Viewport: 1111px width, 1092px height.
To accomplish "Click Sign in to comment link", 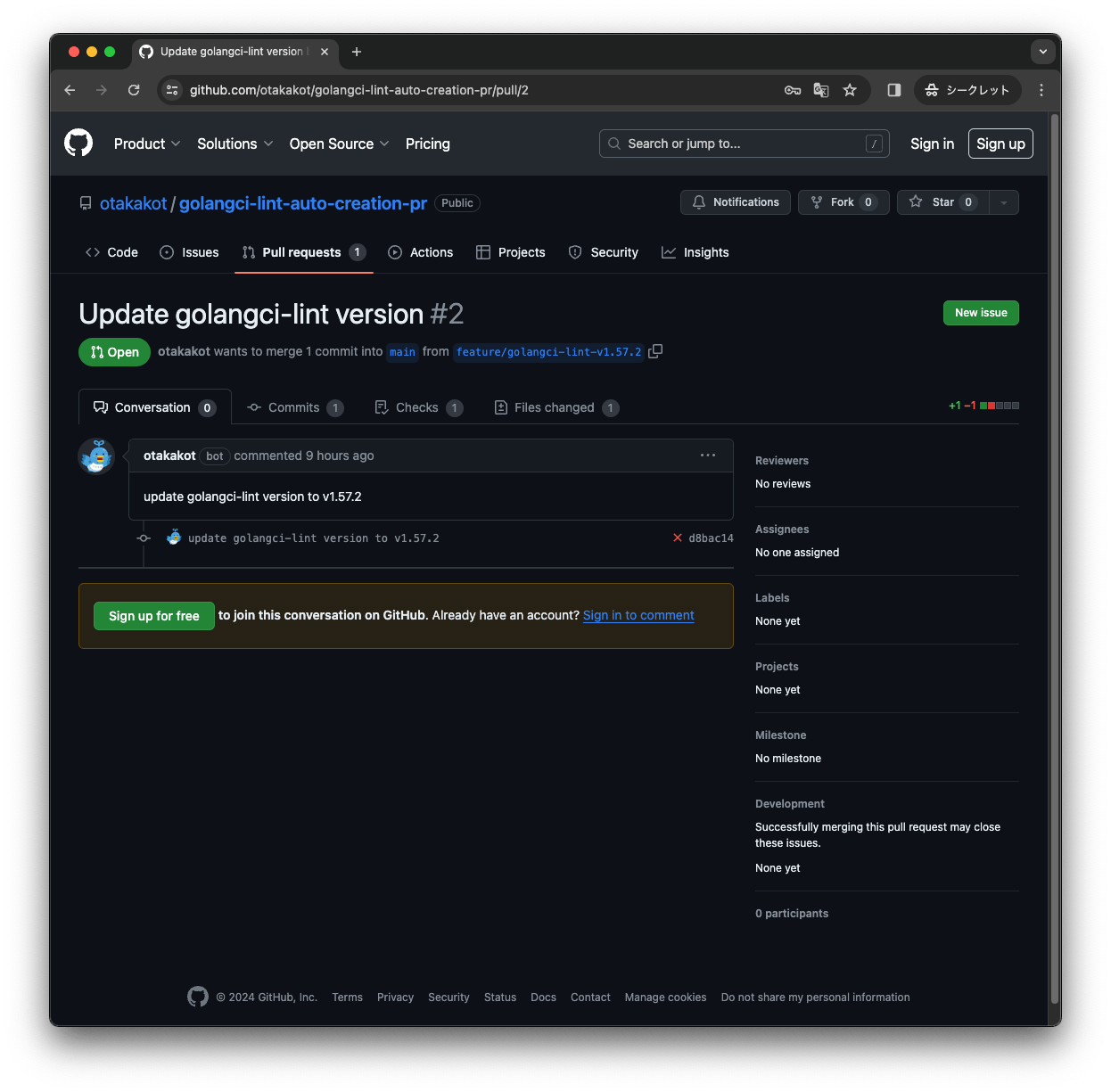I will (x=638, y=615).
